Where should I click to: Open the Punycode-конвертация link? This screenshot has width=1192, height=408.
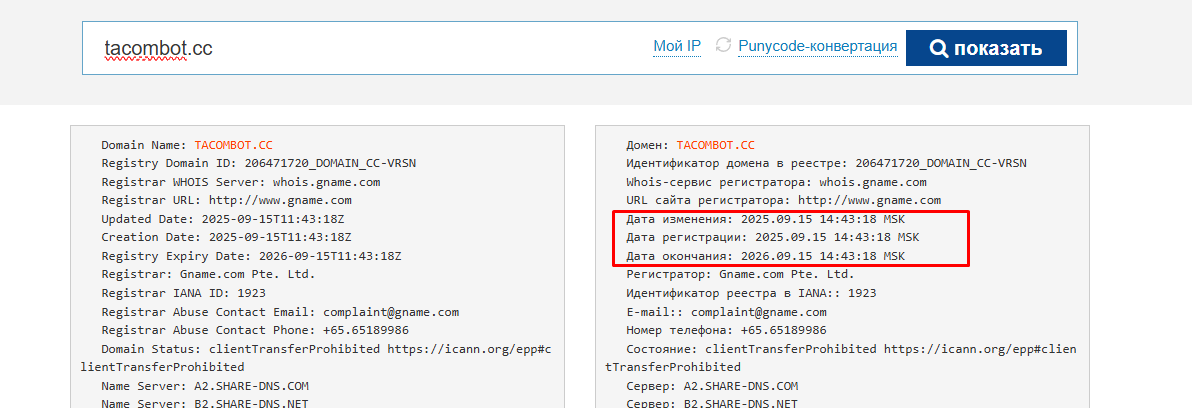817,47
